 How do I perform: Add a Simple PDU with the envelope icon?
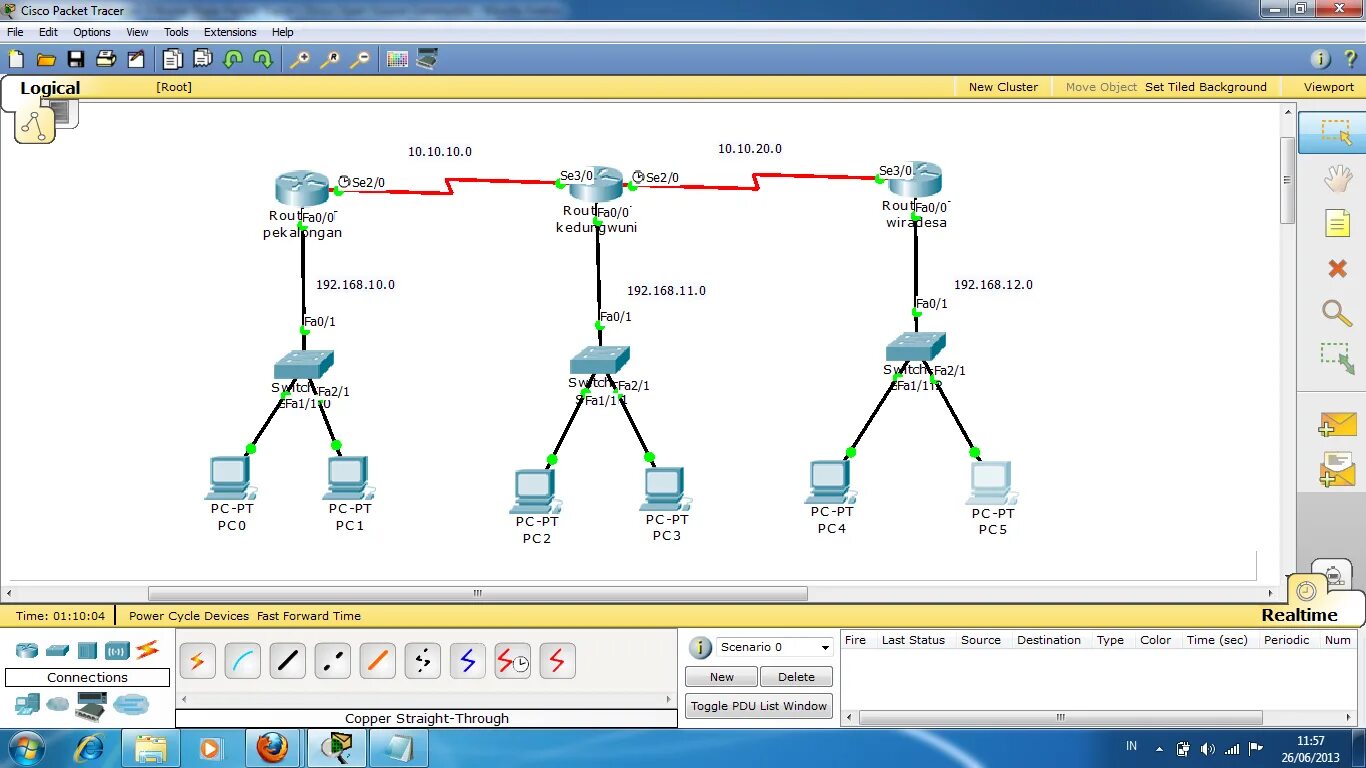tap(1337, 424)
